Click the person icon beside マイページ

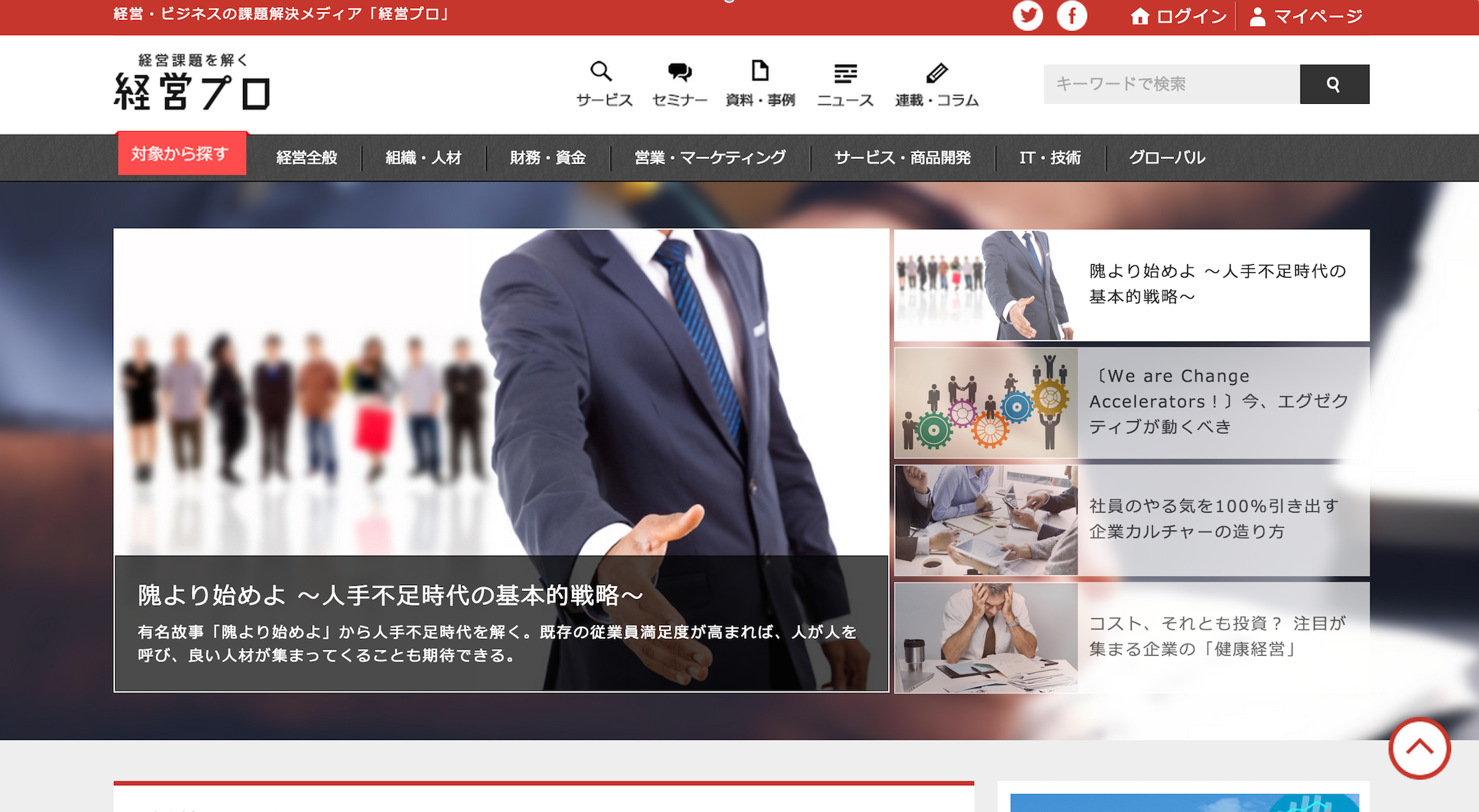pos(1257,17)
